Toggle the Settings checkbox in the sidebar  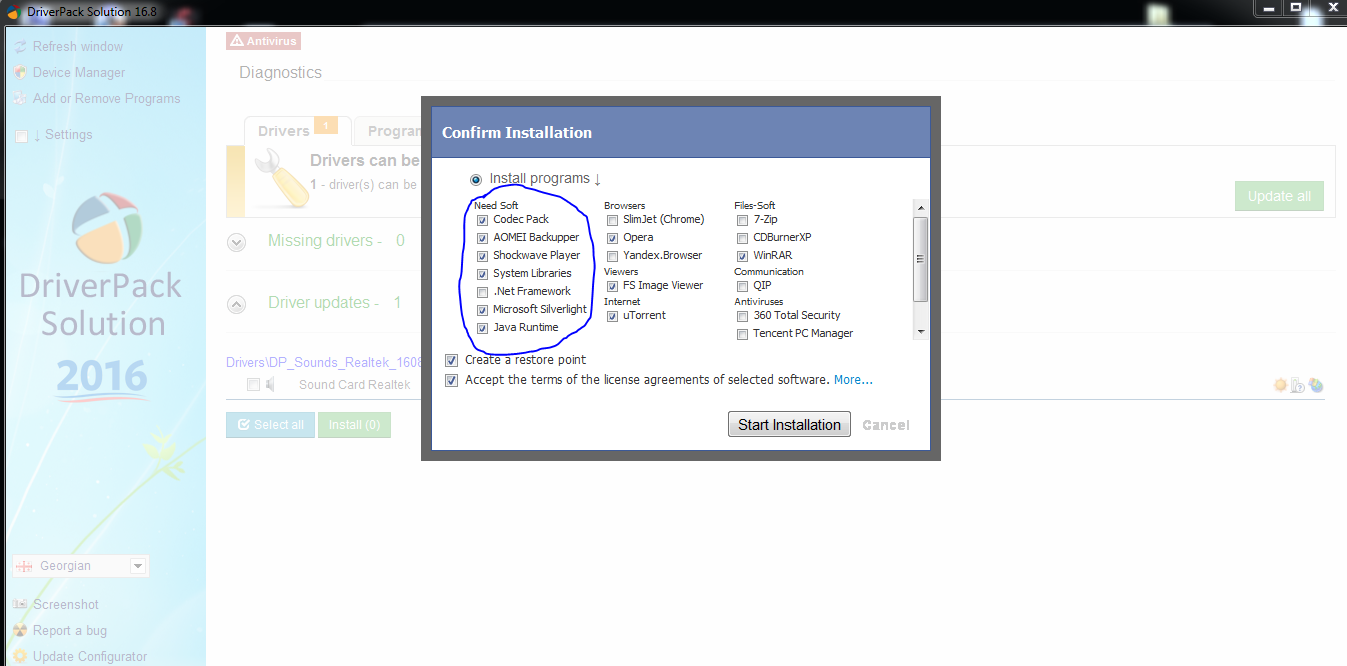(x=21, y=136)
